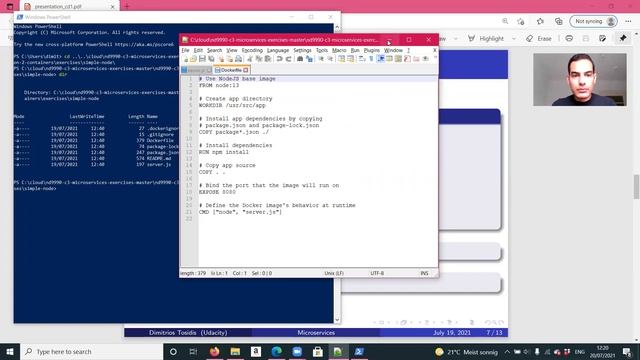Viewport: 640px width, 360px height.
Task: Open a new Edge tab with plus button
Action: (127, 7)
